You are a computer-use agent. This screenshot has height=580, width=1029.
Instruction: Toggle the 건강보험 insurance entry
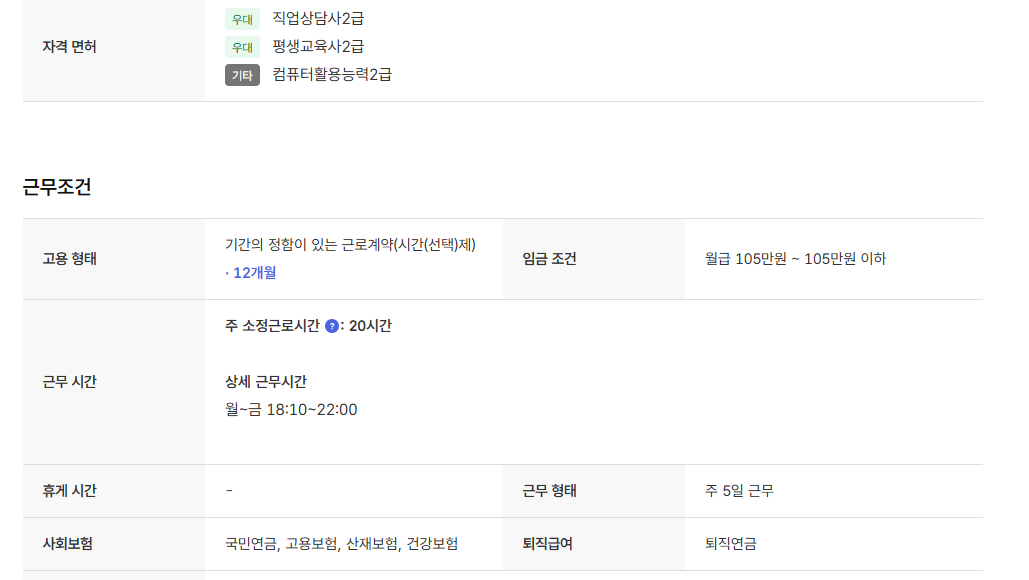[434, 544]
